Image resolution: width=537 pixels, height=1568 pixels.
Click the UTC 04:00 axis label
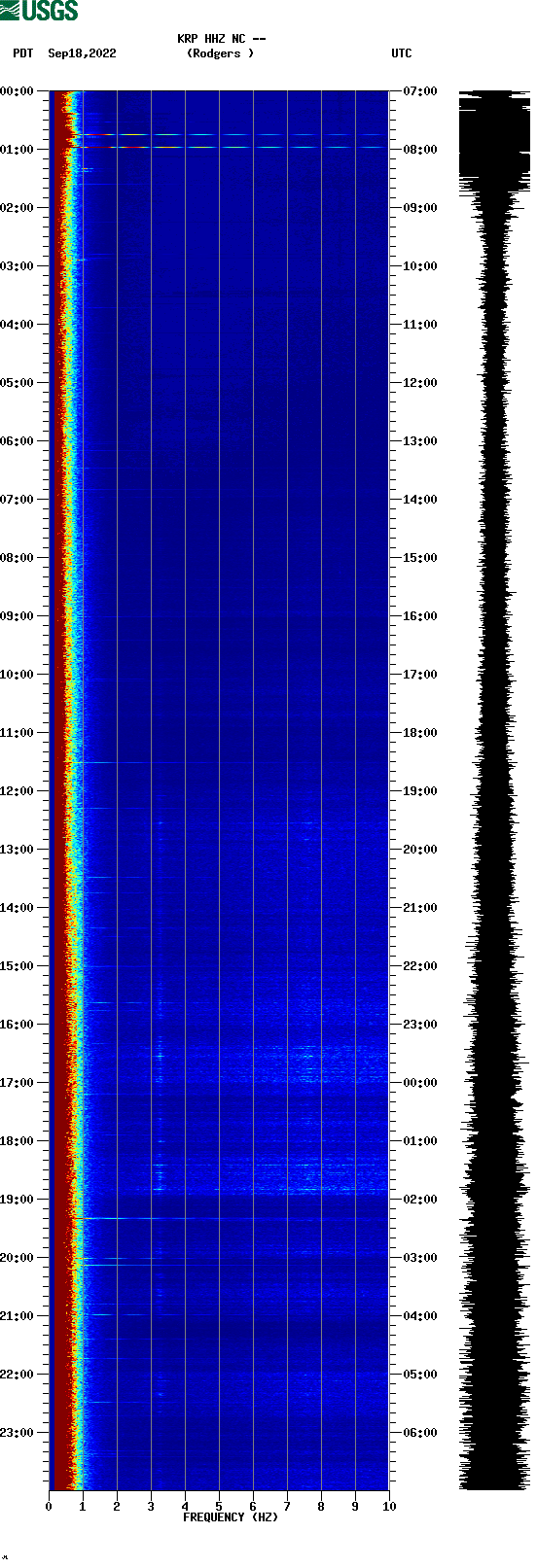pyautogui.click(x=420, y=1316)
